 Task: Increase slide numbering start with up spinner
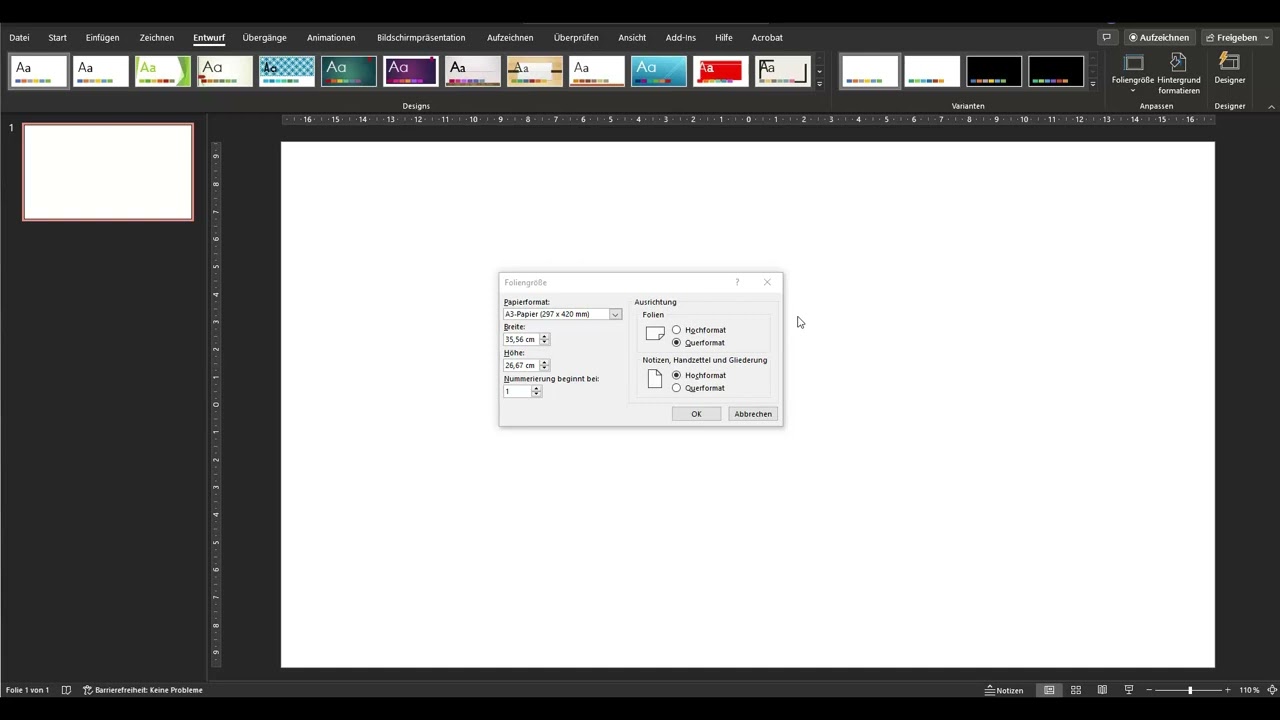point(537,388)
